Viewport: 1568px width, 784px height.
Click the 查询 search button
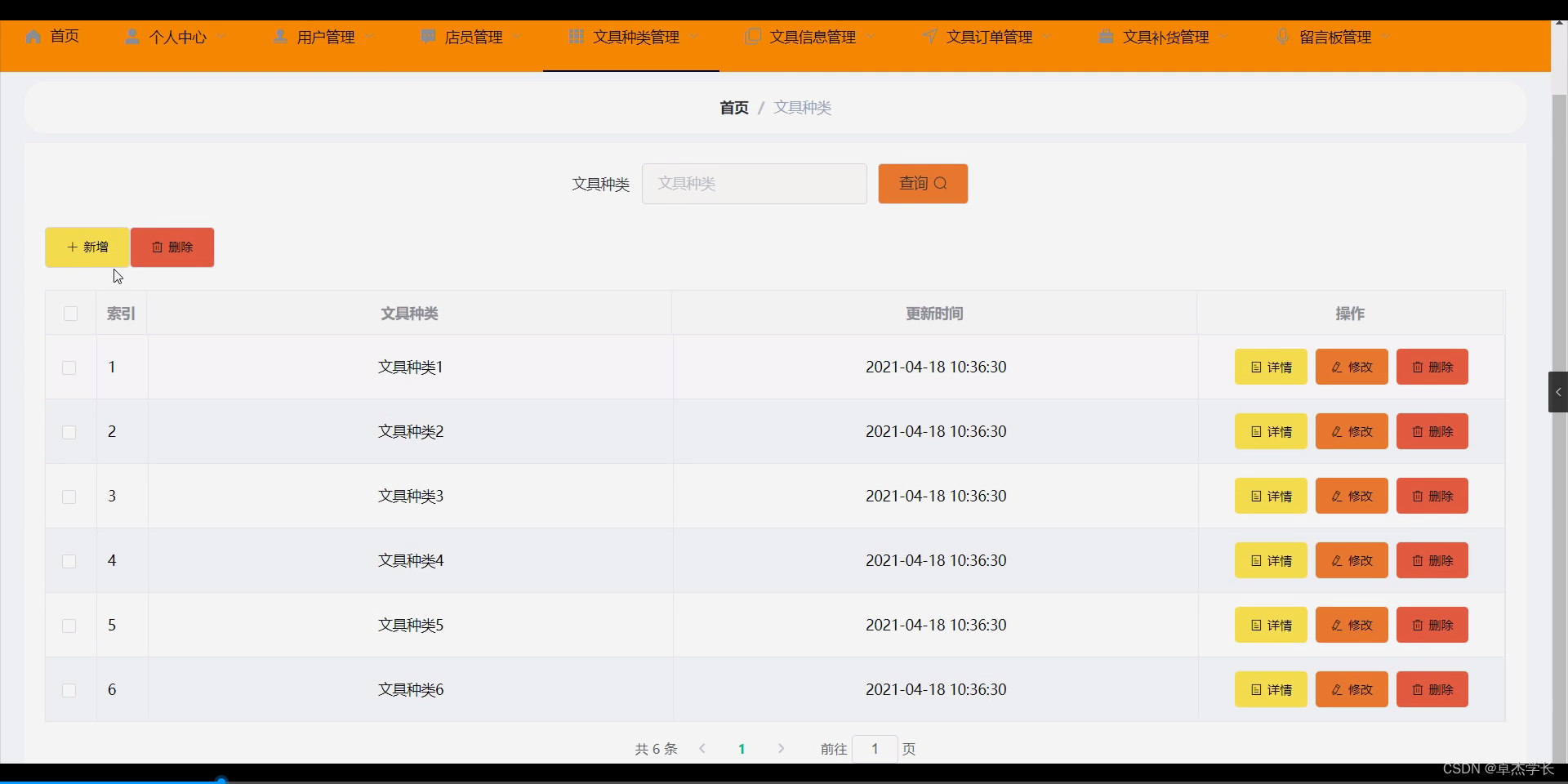923,184
